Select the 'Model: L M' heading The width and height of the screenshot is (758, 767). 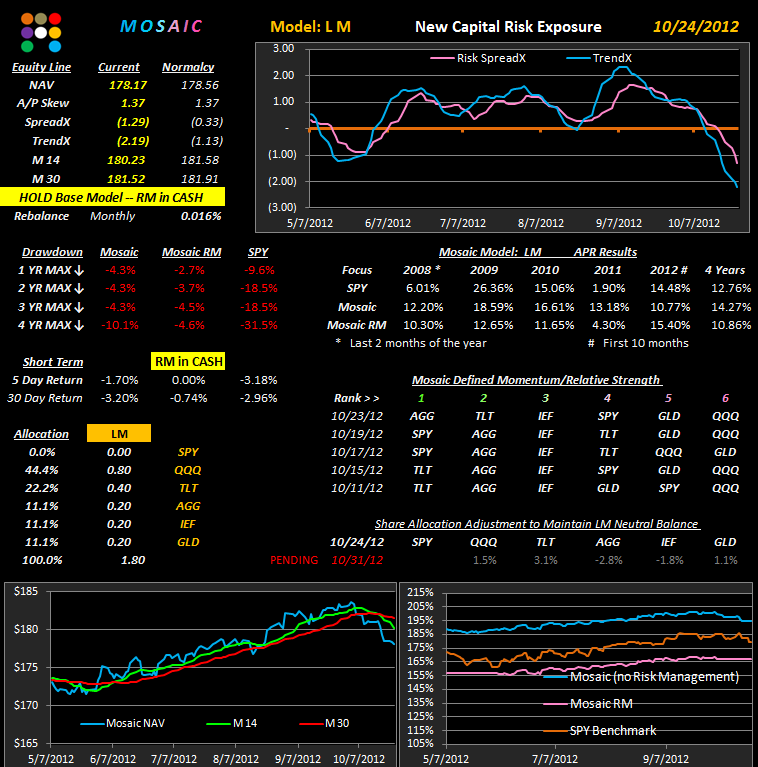311,26
